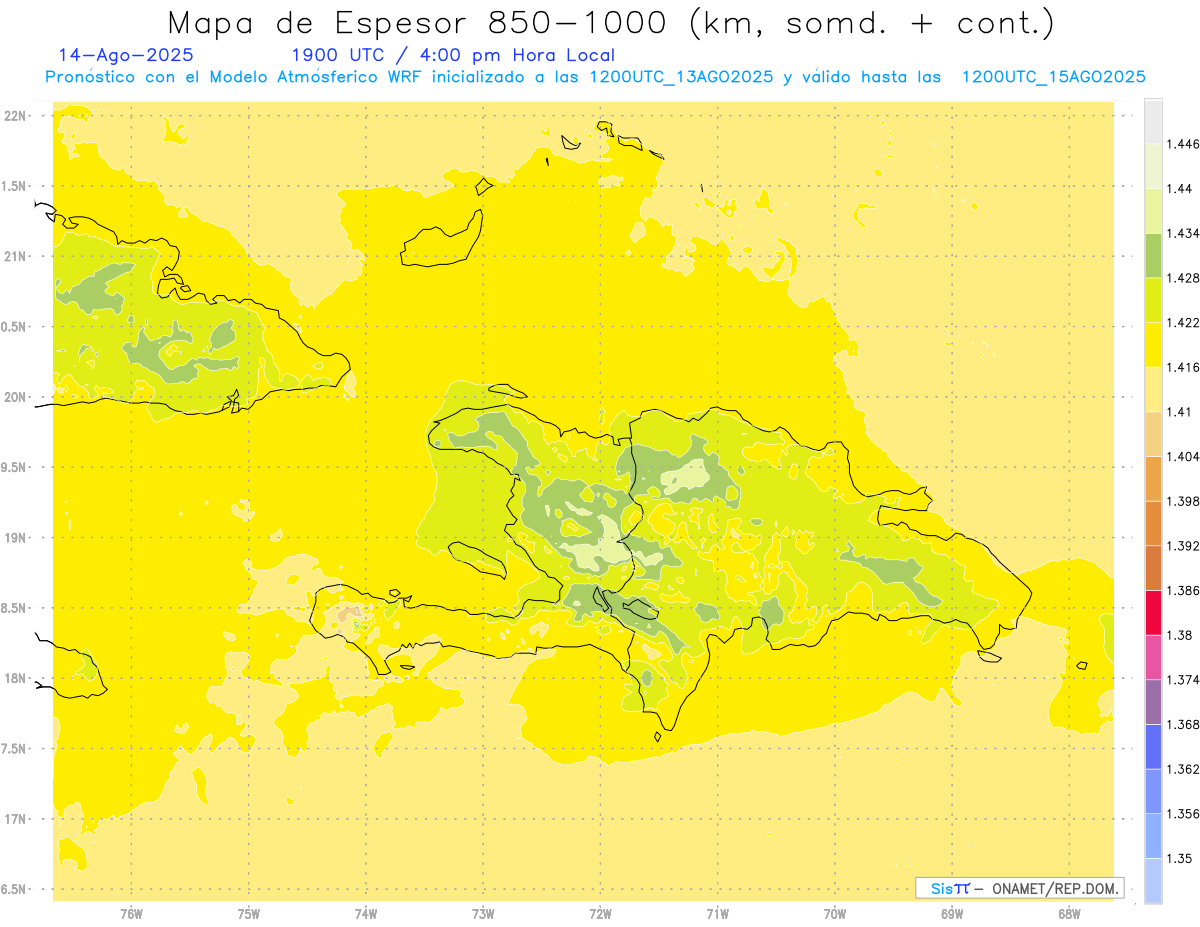The image size is (1200, 927).
Task: Click the longitude label '75W'
Action: [x=249, y=914]
